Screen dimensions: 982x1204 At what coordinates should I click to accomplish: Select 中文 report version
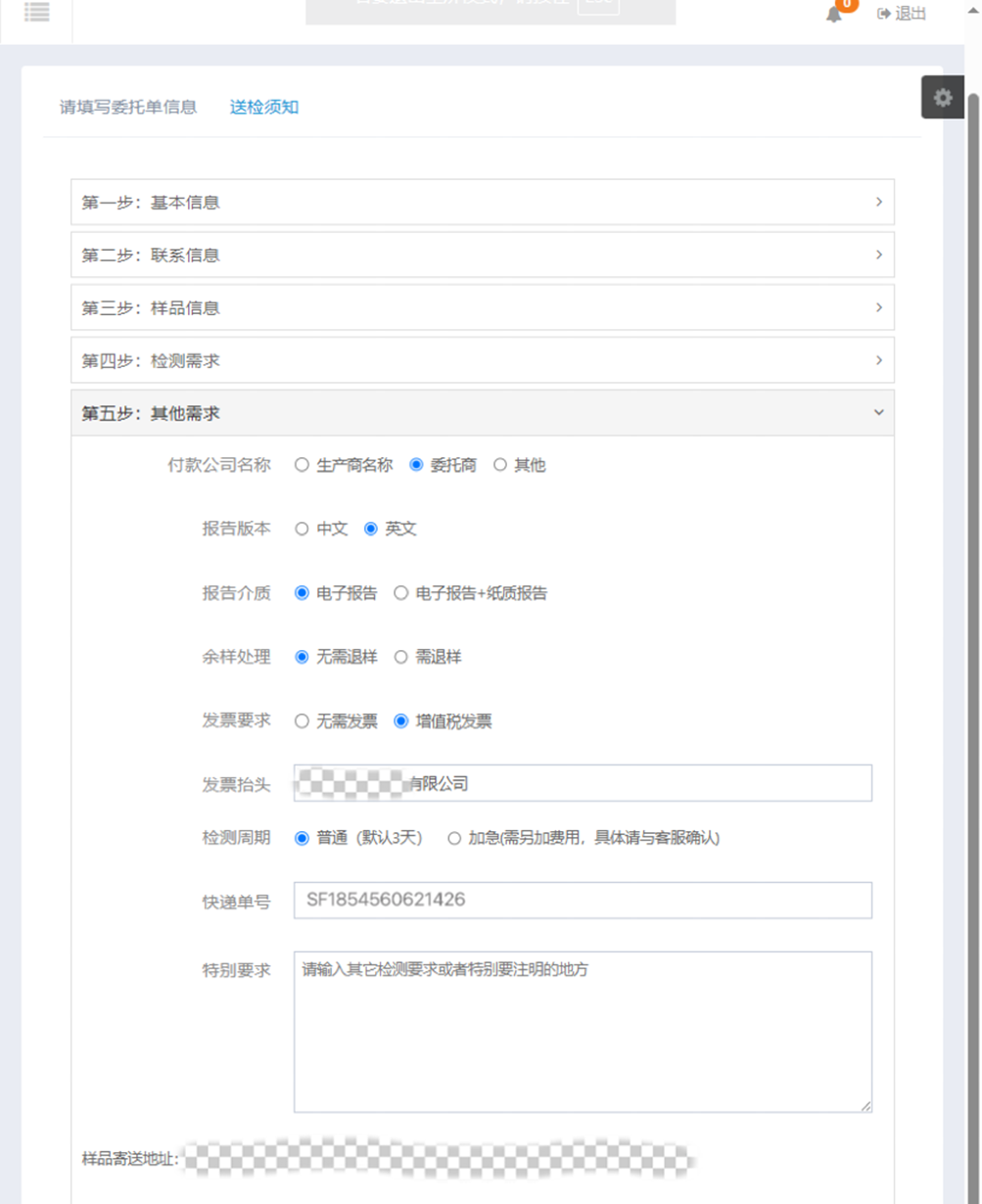coord(302,528)
